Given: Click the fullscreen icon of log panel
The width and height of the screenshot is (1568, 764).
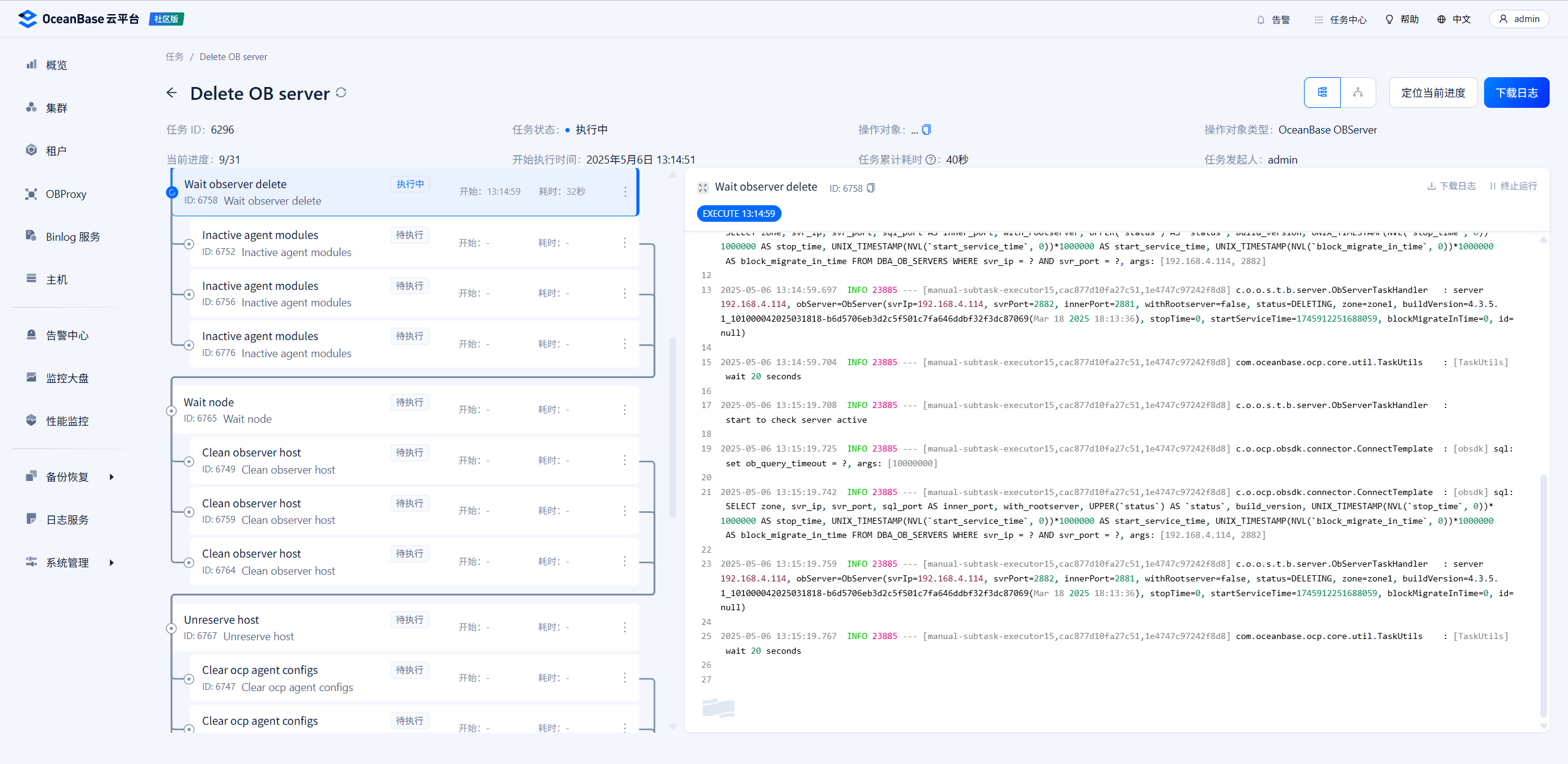Looking at the screenshot, I should click(703, 187).
